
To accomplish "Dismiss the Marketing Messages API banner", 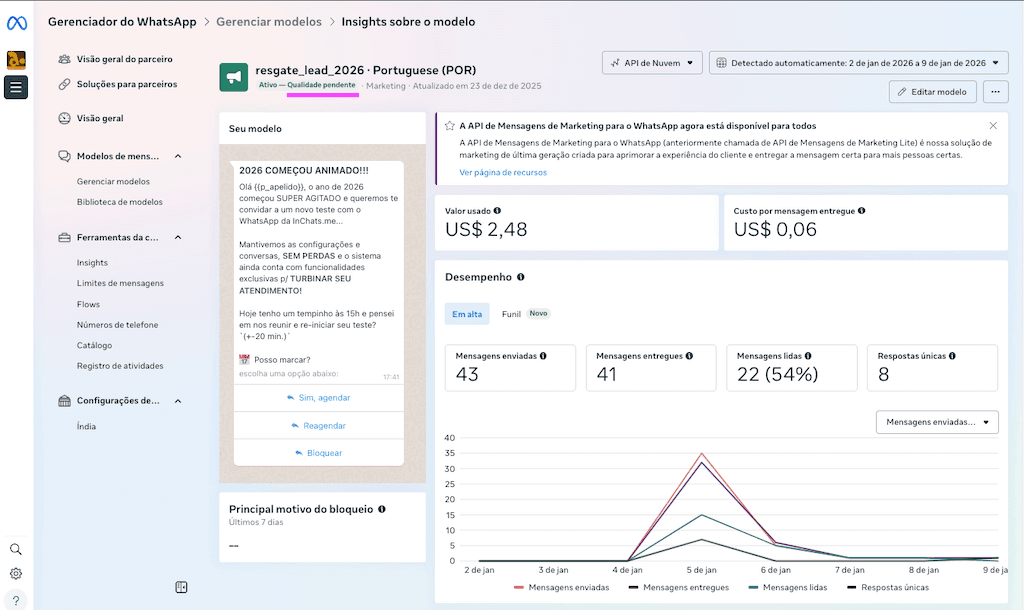I will pyautogui.click(x=992, y=126).
